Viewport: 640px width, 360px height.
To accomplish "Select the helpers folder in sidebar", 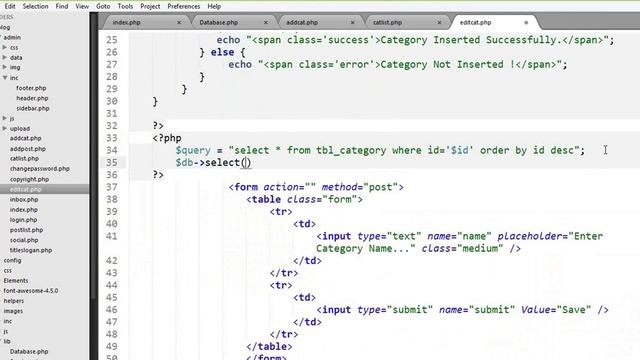I will [13, 301].
